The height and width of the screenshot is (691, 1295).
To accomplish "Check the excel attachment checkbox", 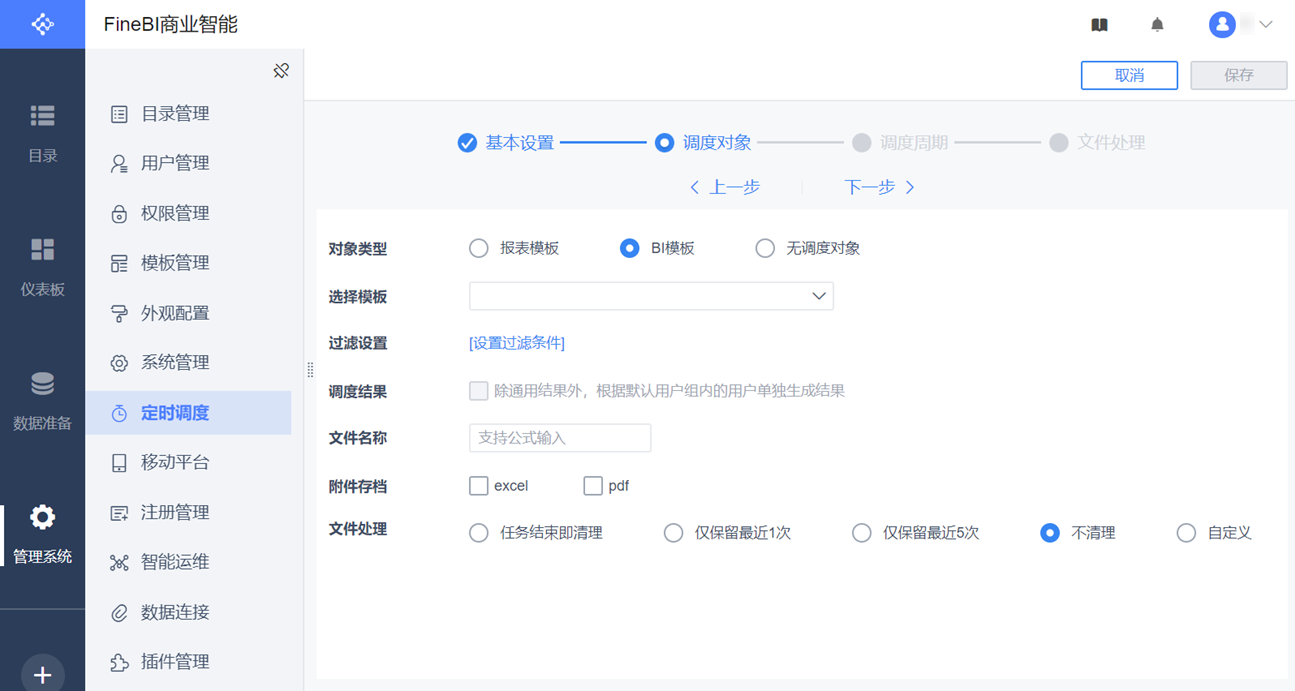I will (479, 486).
